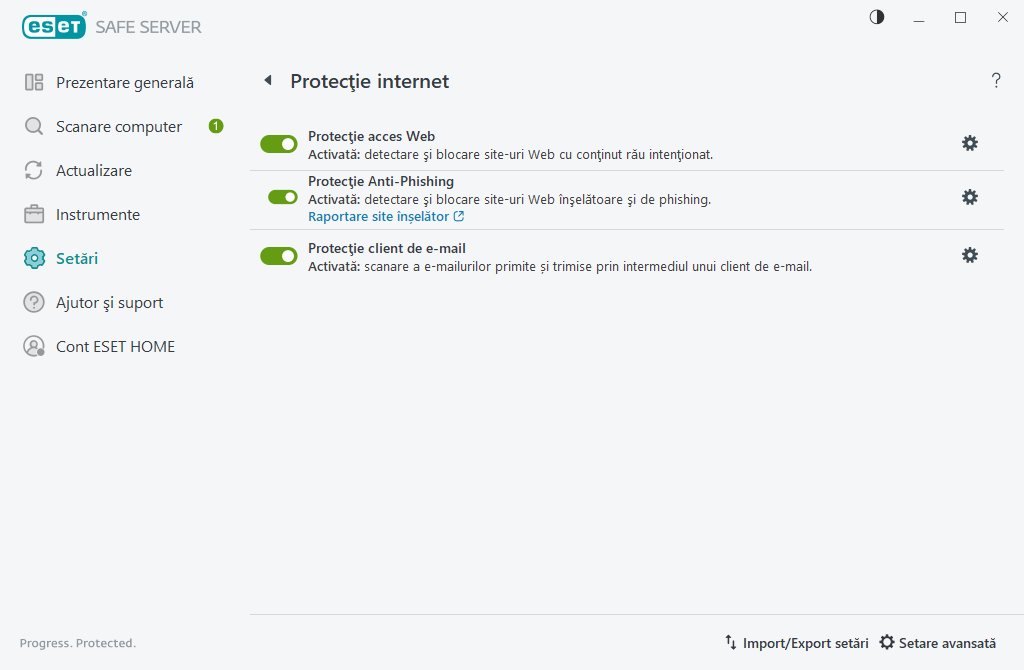The width and height of the screenshot is (1024, 670).
Task: Click the help question mark icon
Action: pyautogui.click(x=996, y=81)
